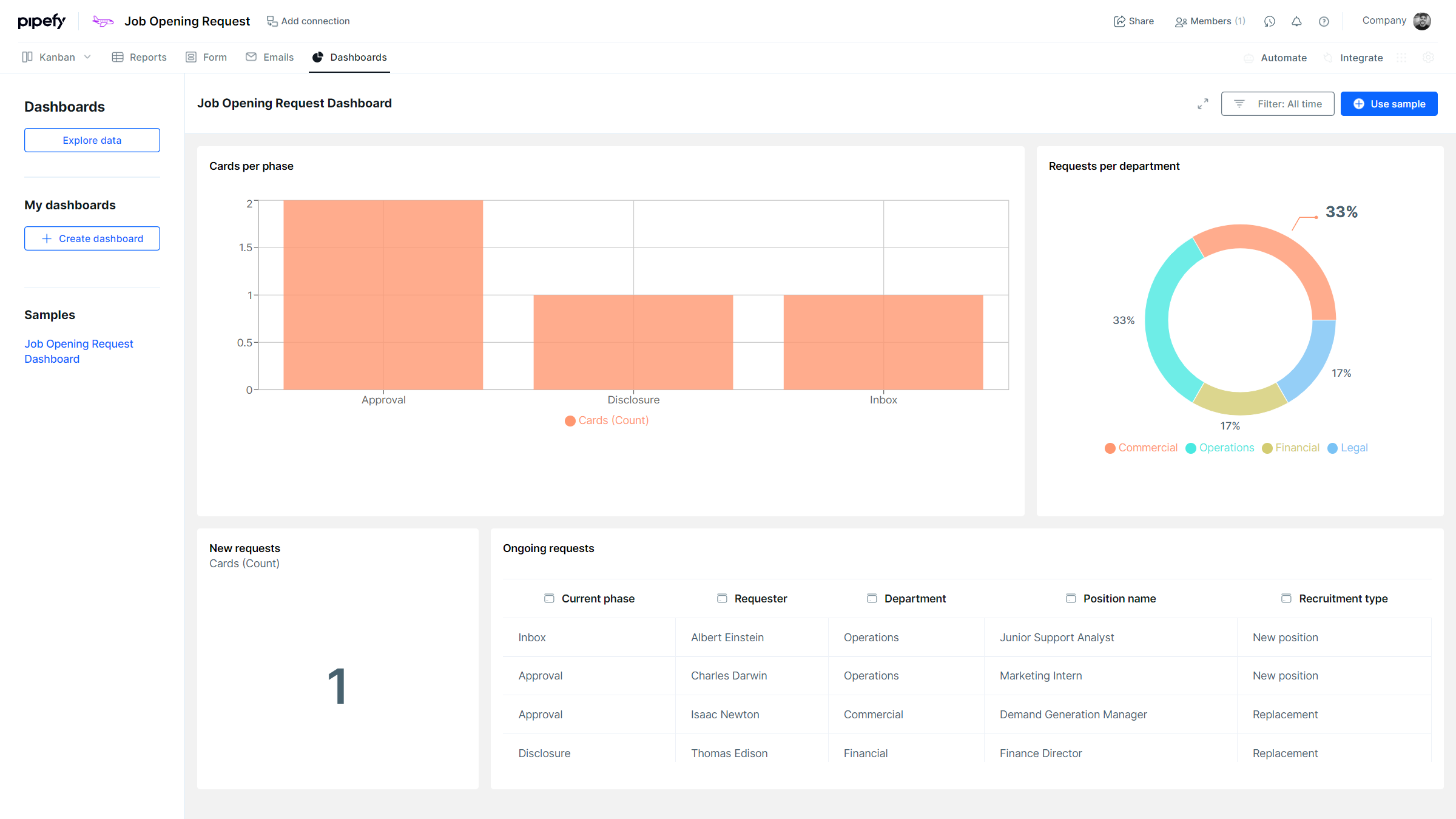Click the user profile avatar
Viewport: 1456px width, 819px height.
pyautogui.click(x=1422, y=21)
